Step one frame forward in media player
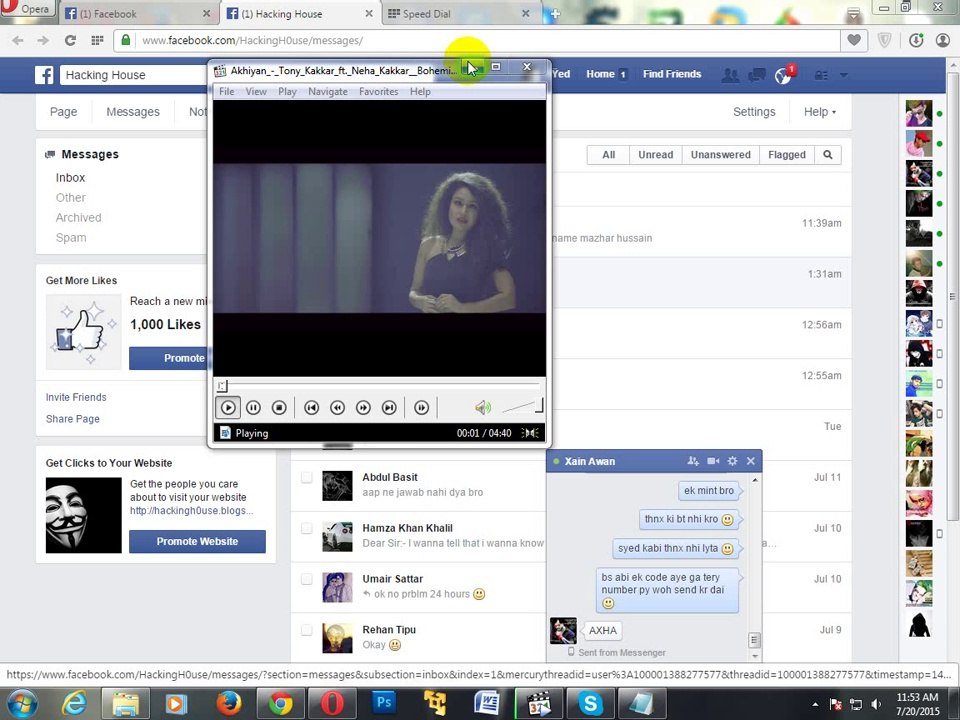 [421, 408]
